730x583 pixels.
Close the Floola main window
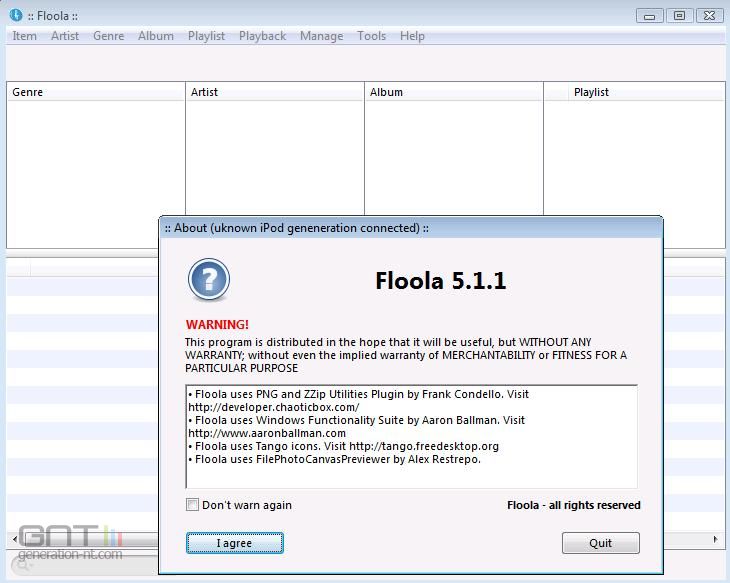[x=709, y=16]
